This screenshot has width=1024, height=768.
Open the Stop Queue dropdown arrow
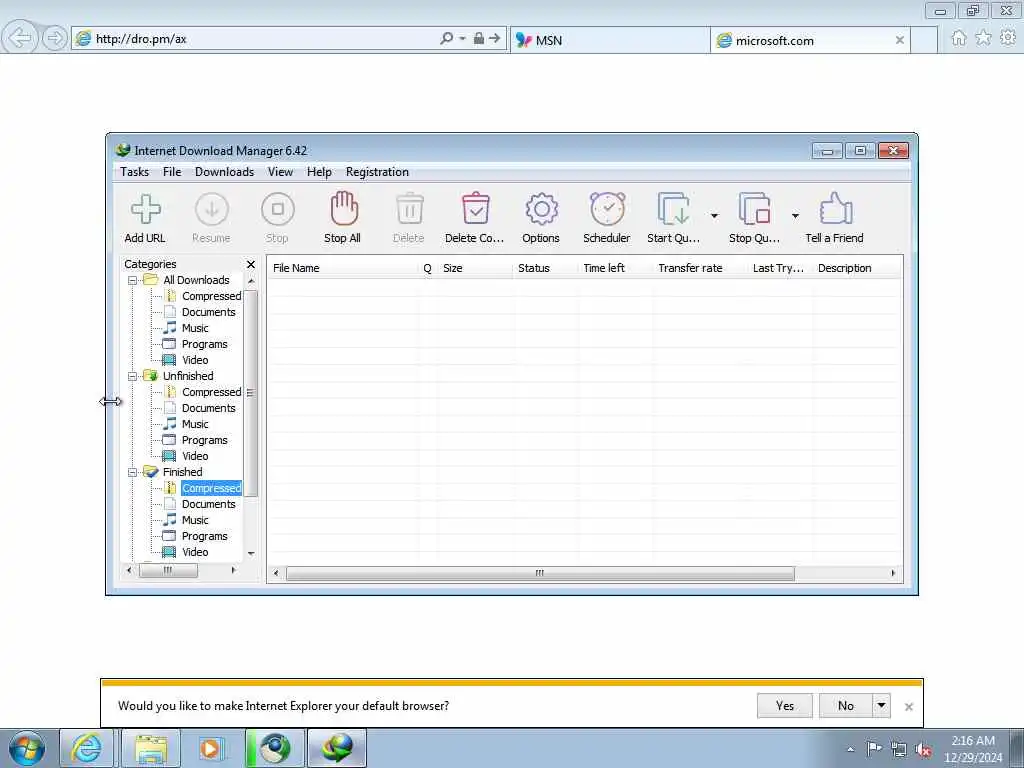pyautogui.click(x=795, y=216)
